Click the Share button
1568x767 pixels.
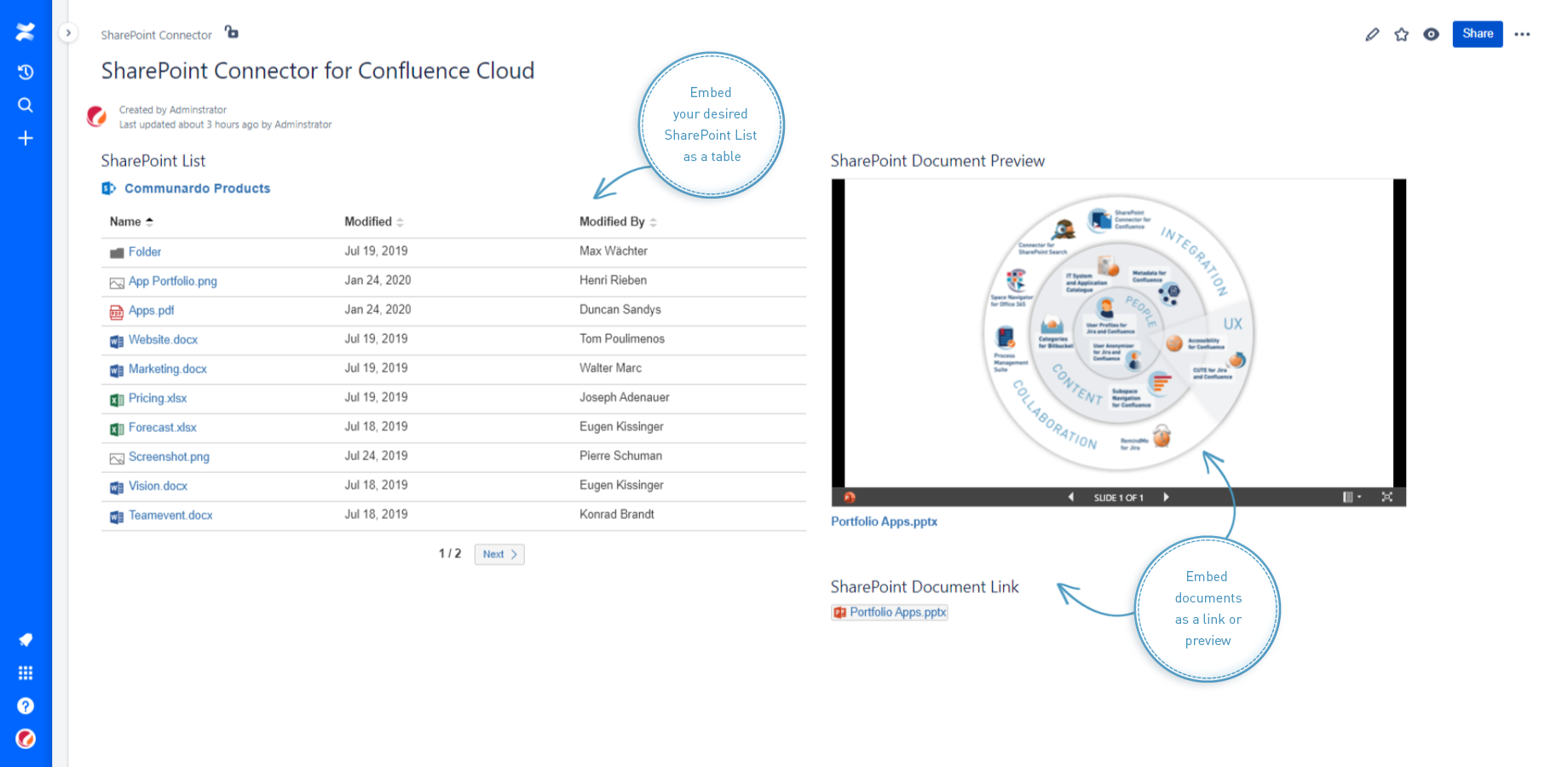pyautogui.click(x=1477, y=34)
